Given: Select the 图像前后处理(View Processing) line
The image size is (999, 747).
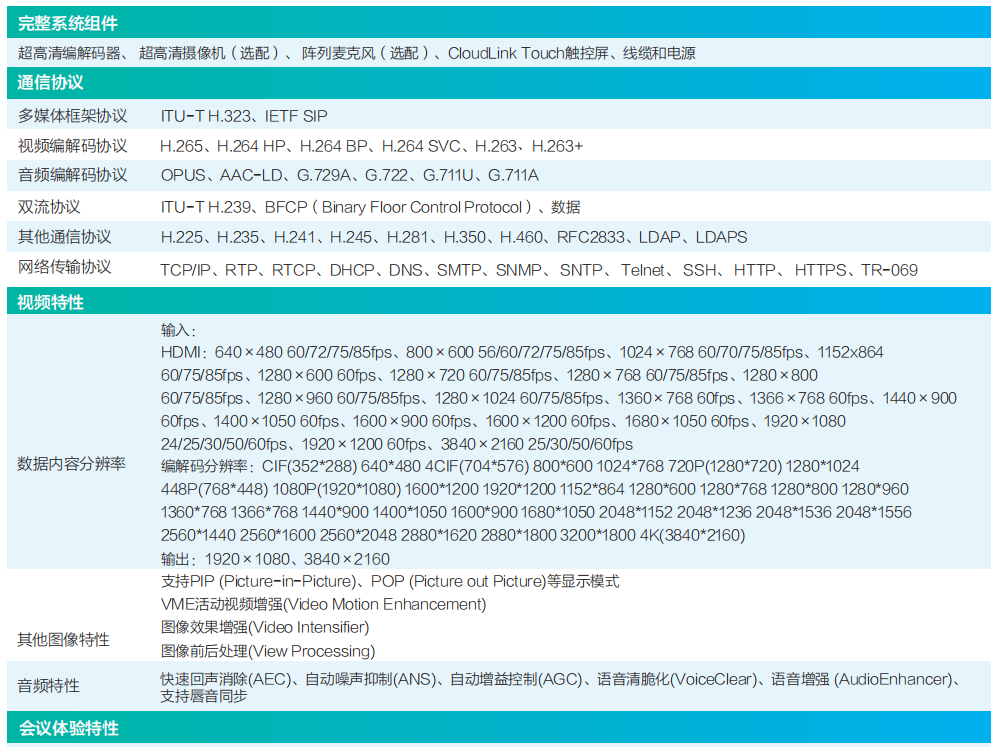Looking at the screenshot, I should pos(268,651).
